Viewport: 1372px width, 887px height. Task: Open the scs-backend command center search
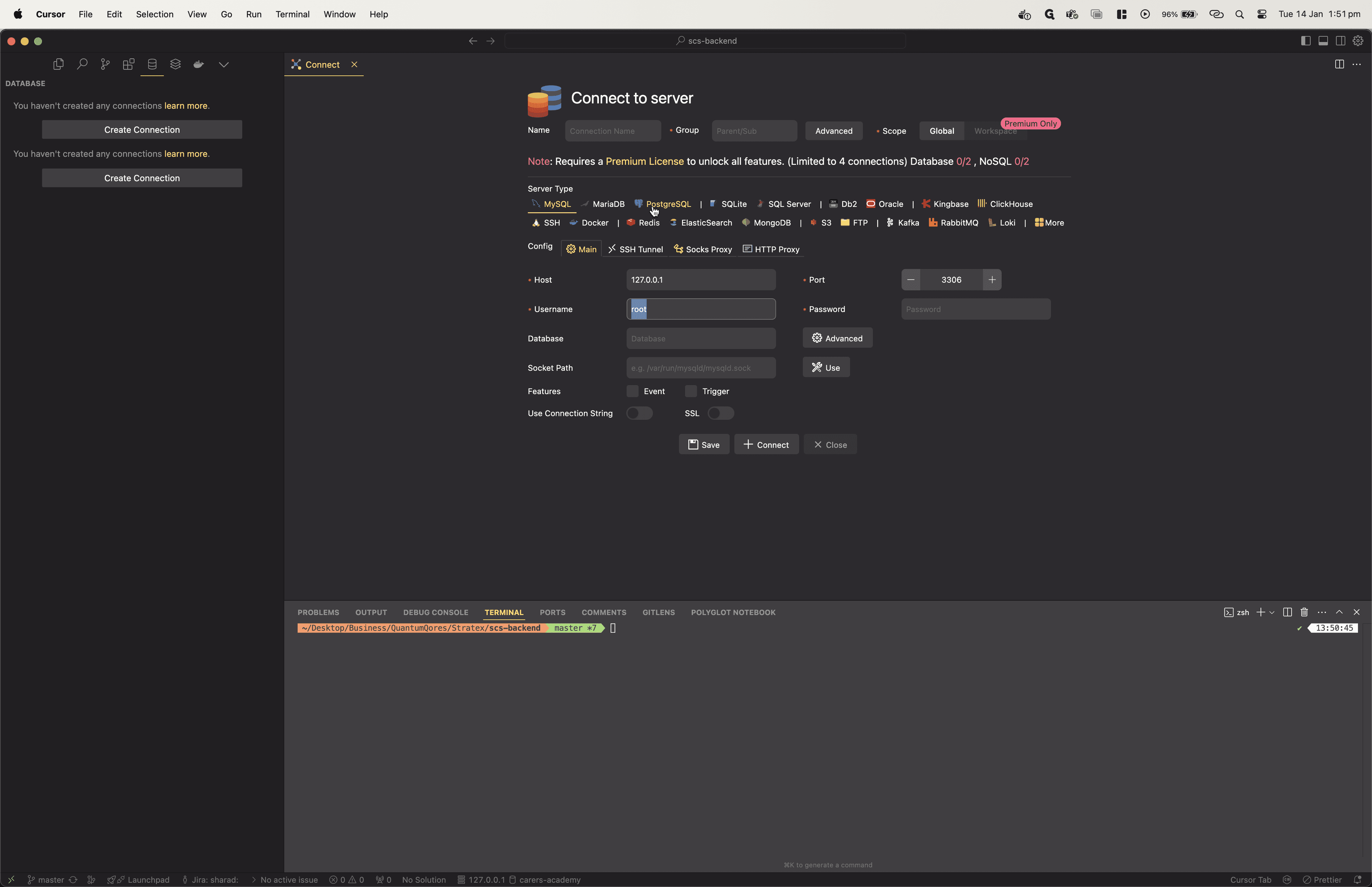click(x=705, y=41)
